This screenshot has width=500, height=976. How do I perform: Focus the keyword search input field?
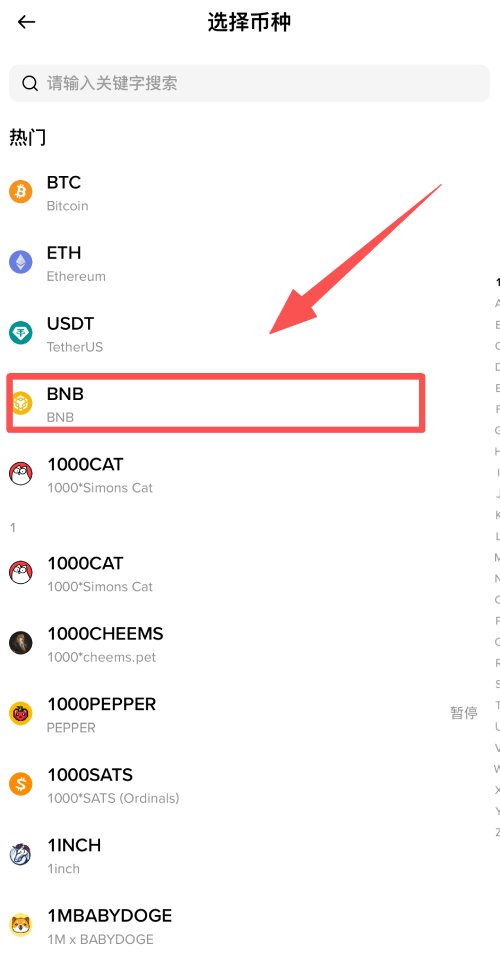tap(249, 83)
